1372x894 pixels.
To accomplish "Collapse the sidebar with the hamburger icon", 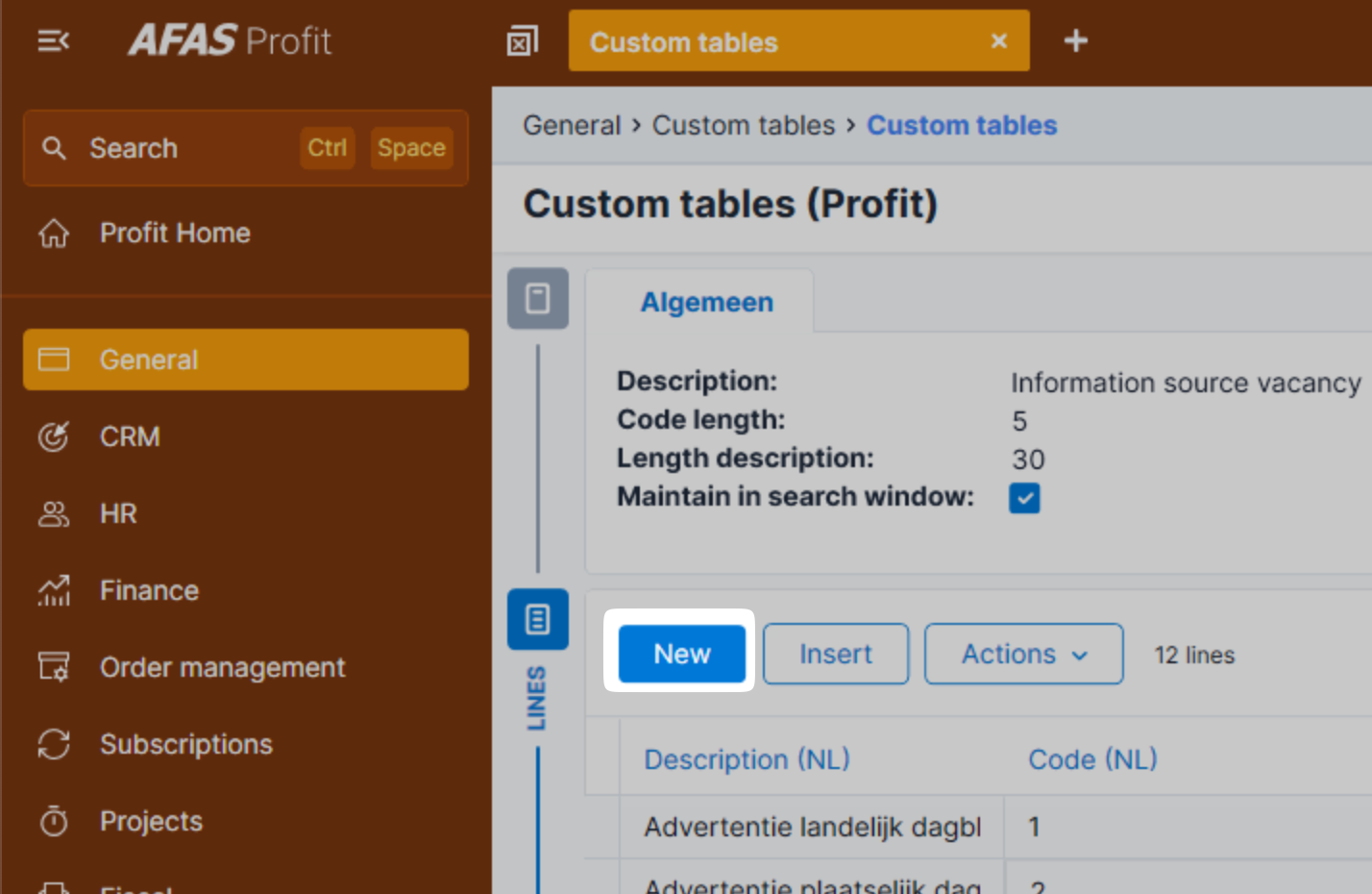I will coord(53,41).
